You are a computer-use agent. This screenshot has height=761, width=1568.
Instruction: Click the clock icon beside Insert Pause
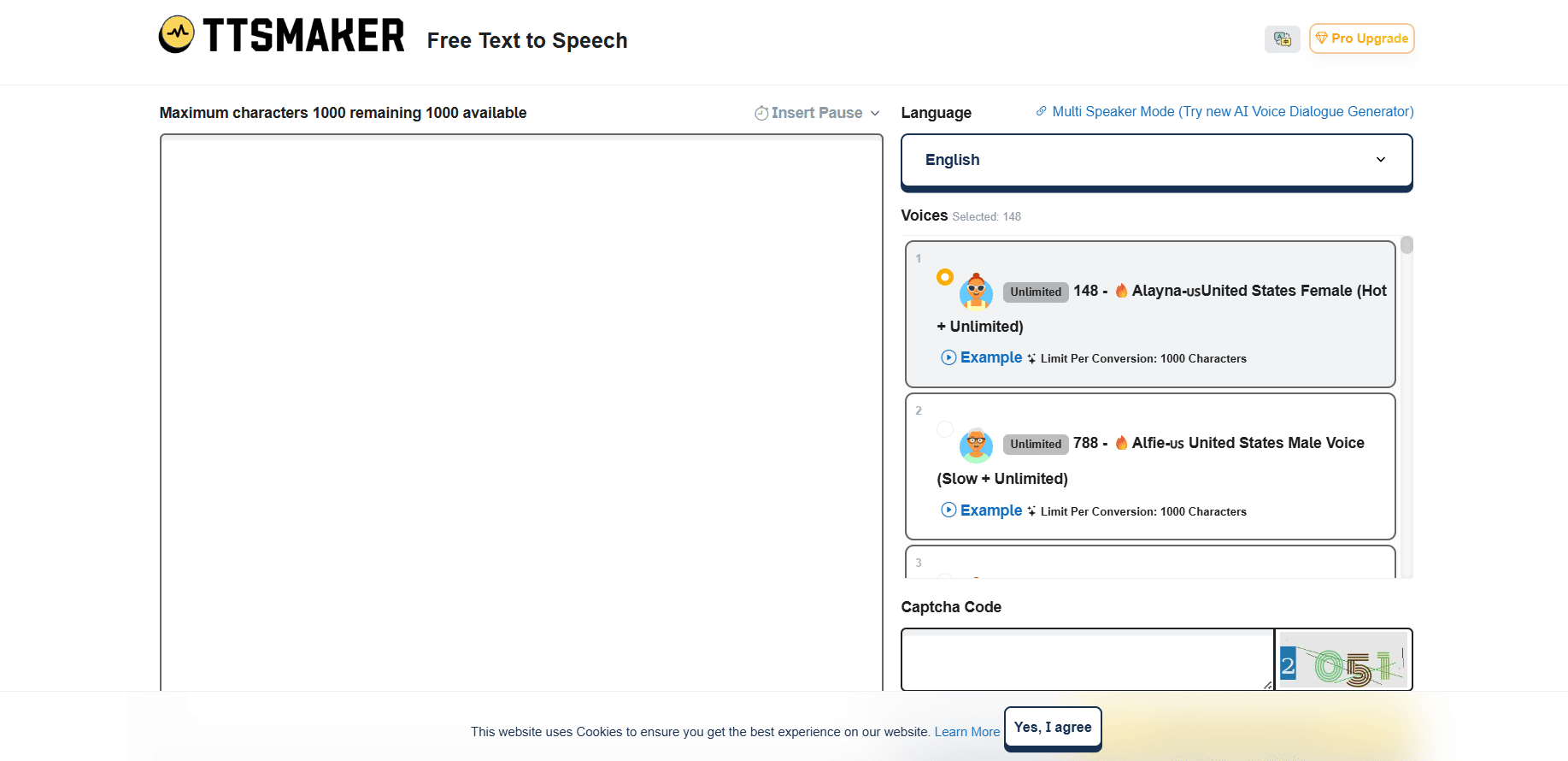tap(761, 113)
